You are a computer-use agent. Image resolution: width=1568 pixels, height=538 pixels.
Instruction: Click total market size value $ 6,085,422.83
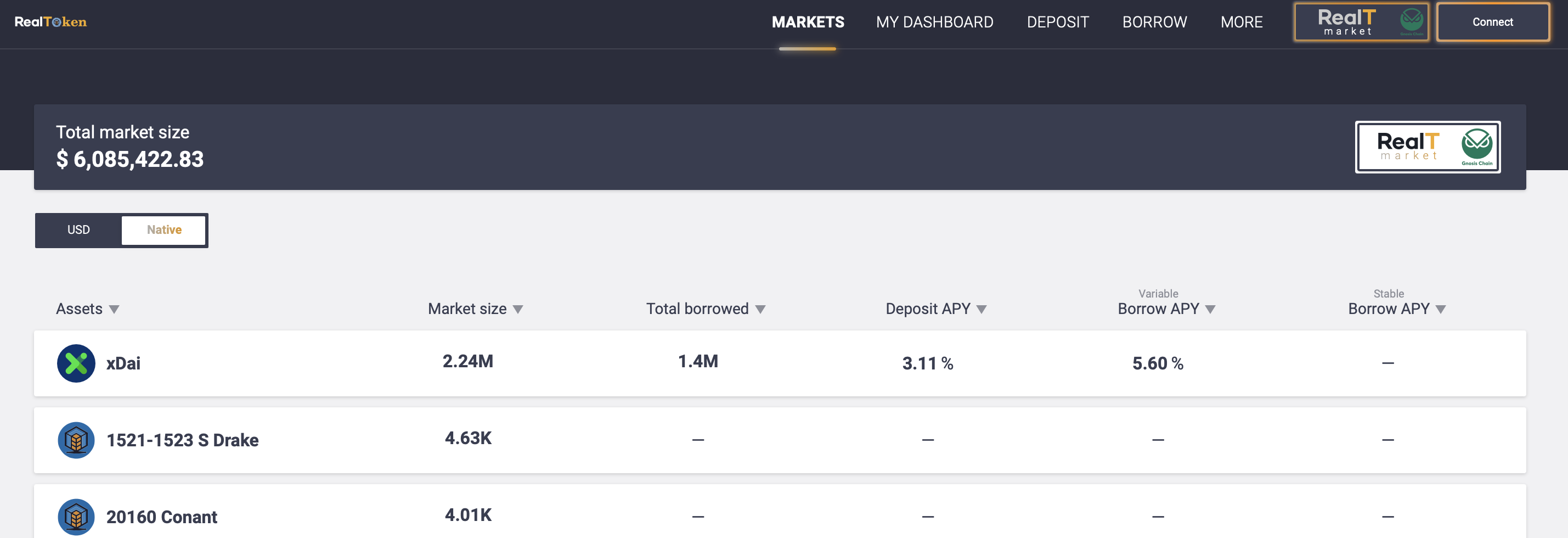[x=129, y=160]
